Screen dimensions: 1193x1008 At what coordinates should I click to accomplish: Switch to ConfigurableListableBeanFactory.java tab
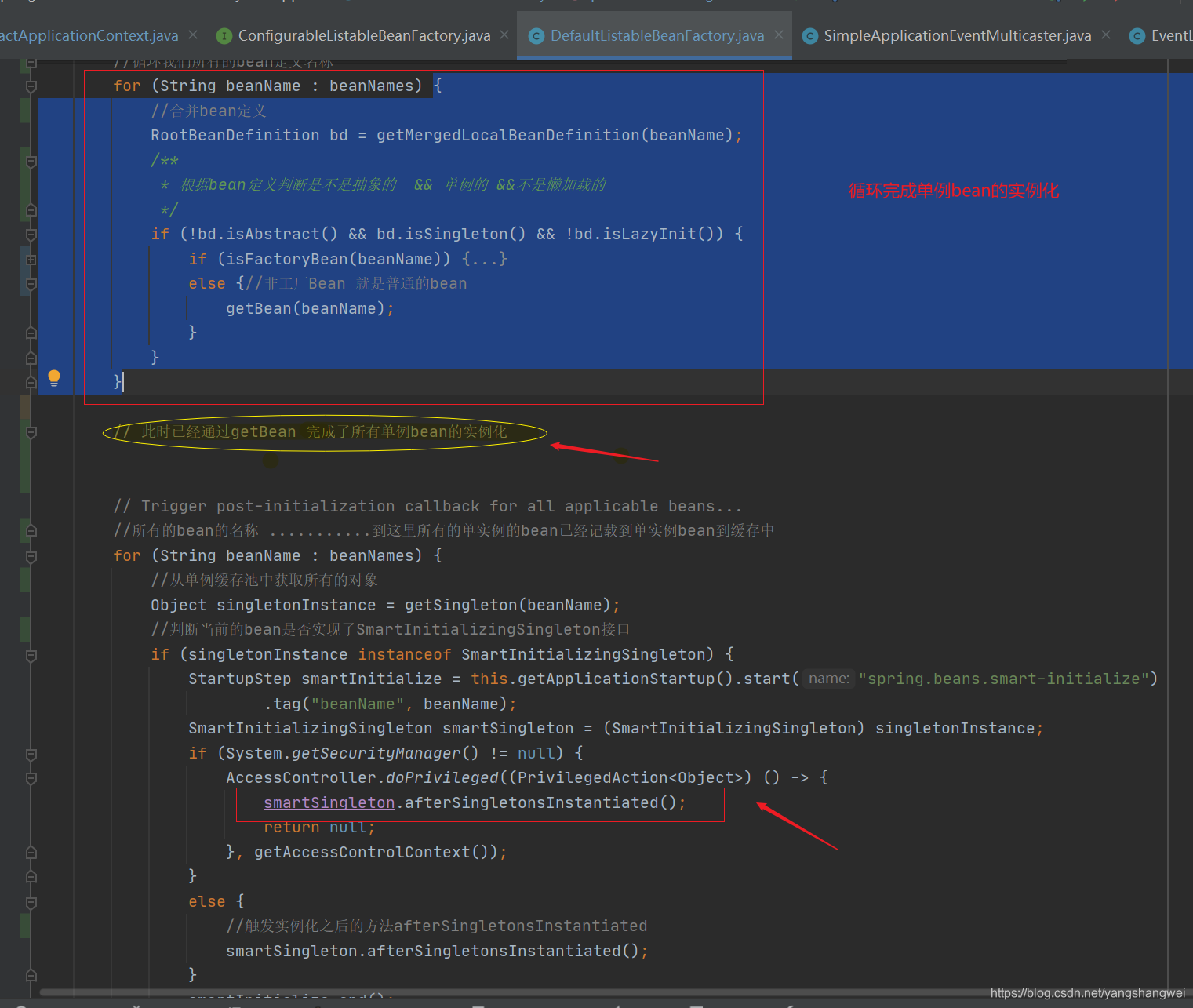(x=364, y=35)
